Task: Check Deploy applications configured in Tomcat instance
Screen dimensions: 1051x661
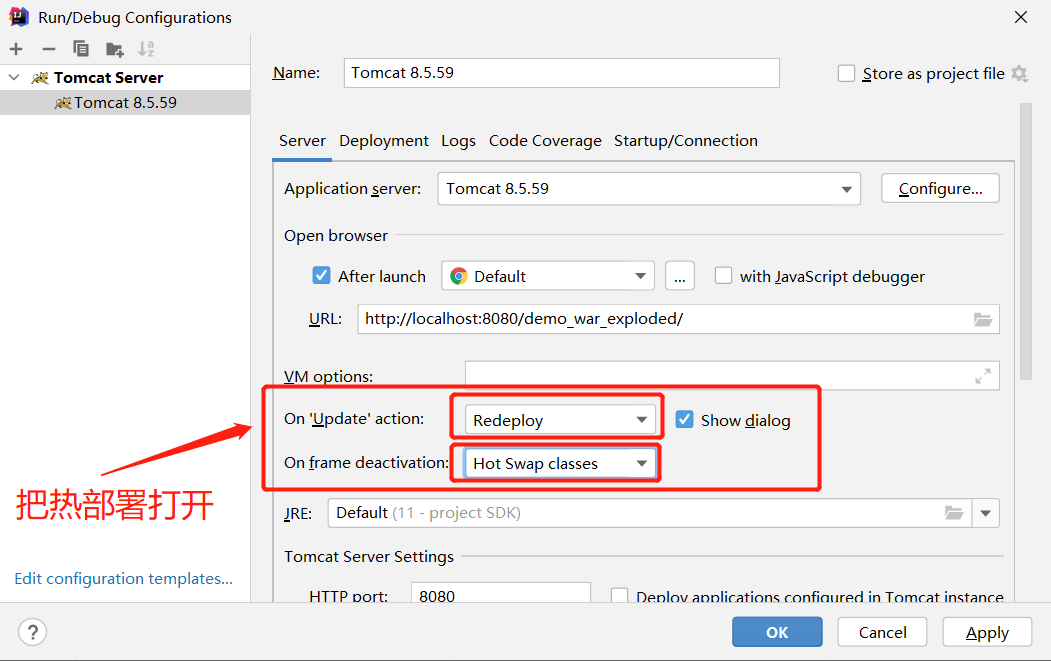Action: click(x=619, y=595)
